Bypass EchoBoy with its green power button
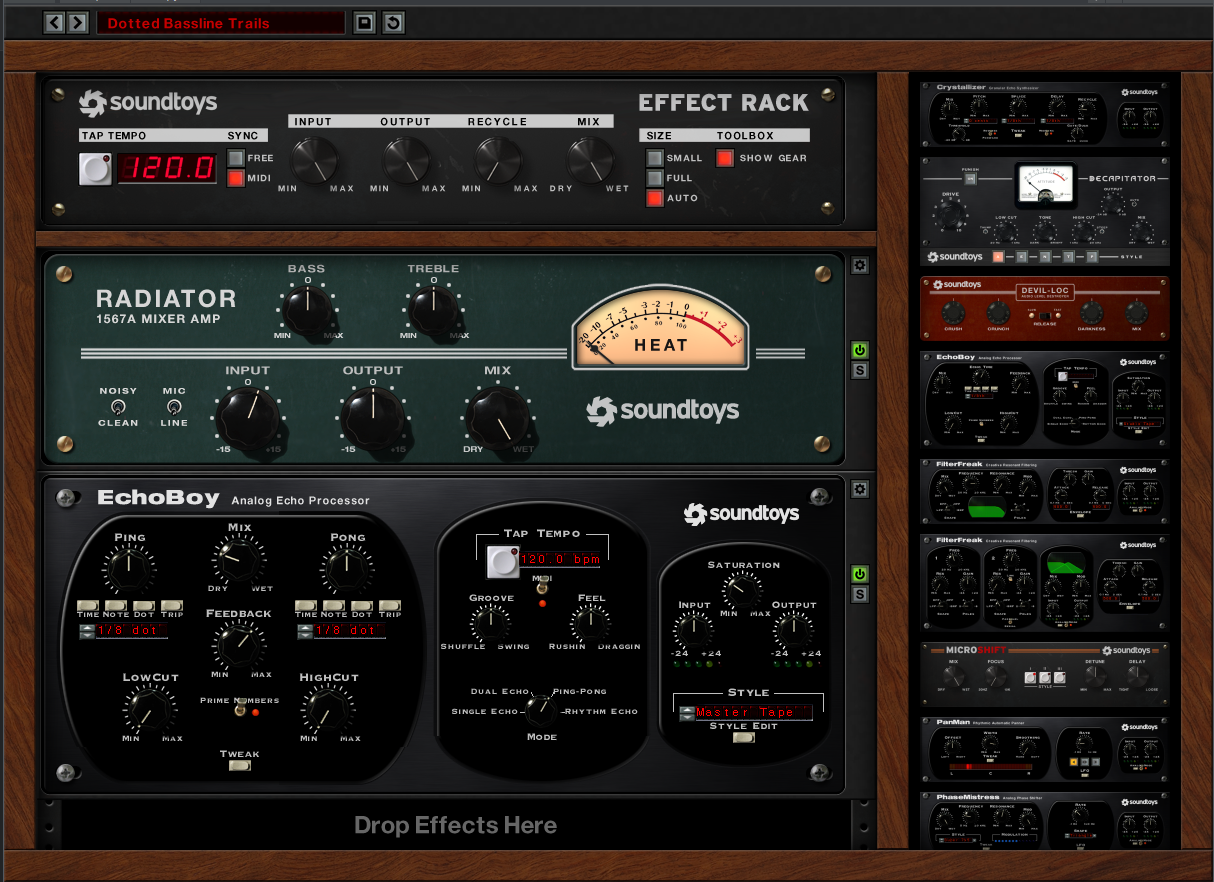 coord(860,574)
